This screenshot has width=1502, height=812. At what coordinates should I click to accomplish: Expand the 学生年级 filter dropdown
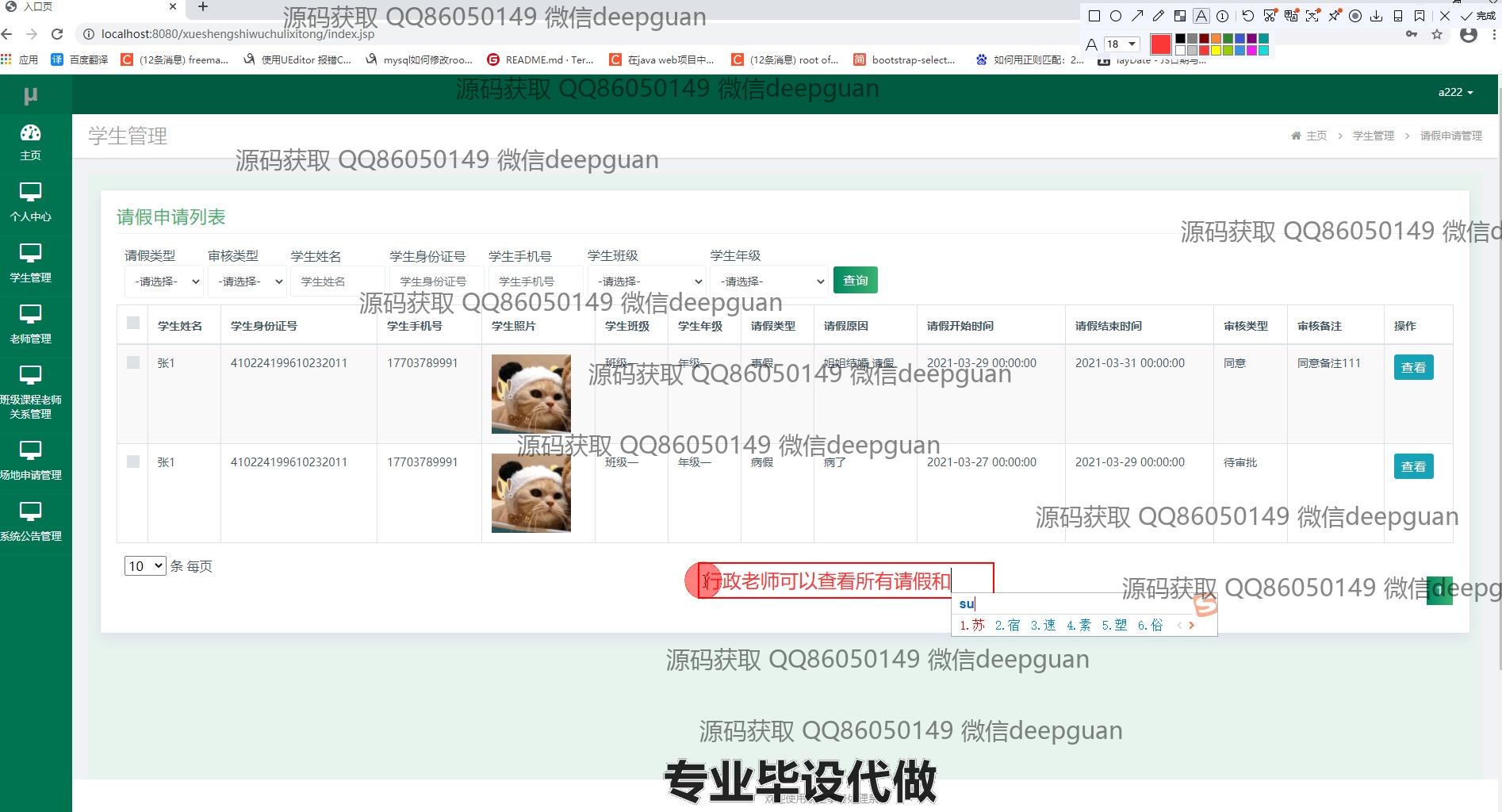pos(768,282)
